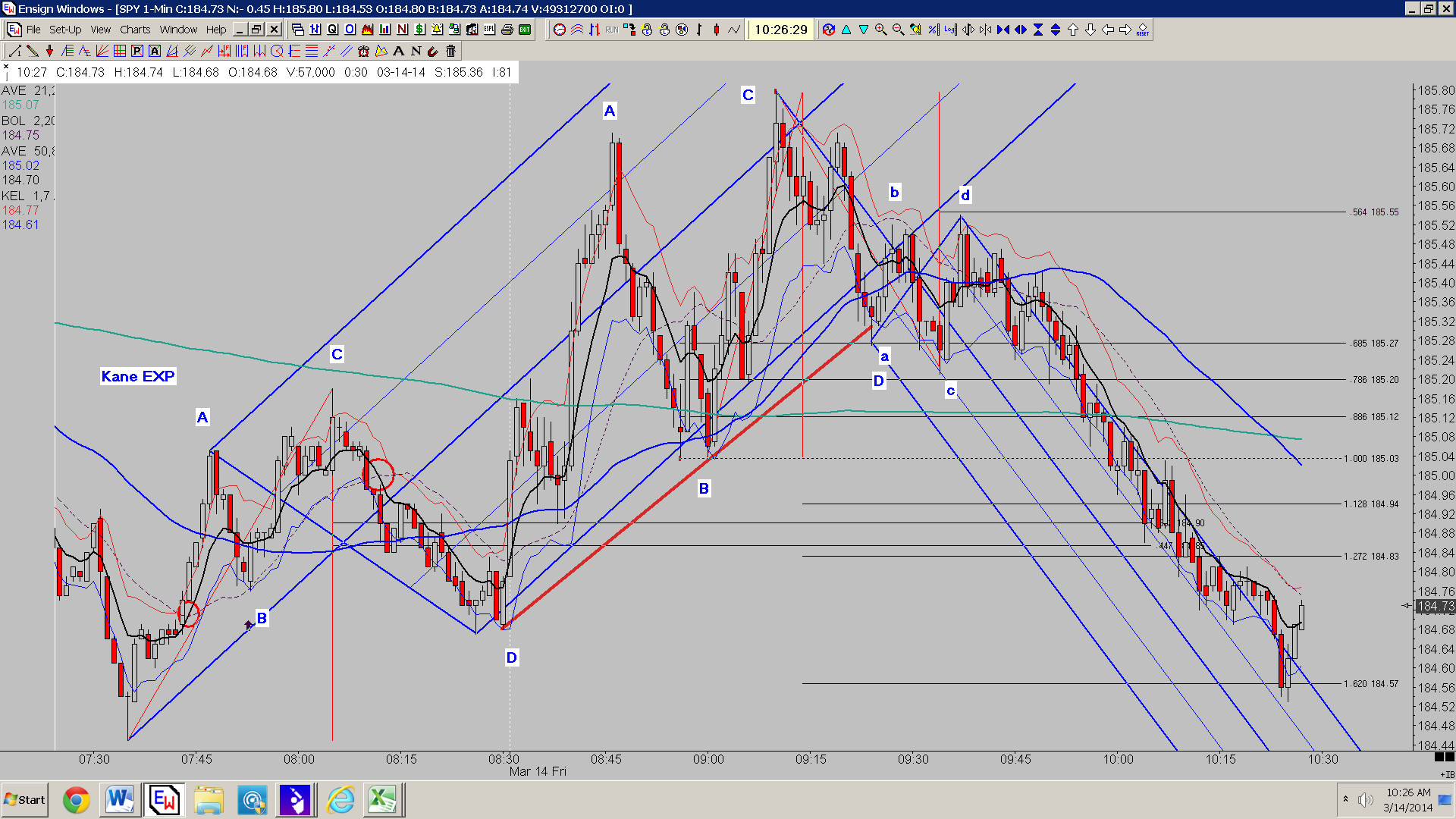Select the N note tool in draw toolbar
Screen dimensions: 1456x819
pyautogui.click(x=416, y=51)
